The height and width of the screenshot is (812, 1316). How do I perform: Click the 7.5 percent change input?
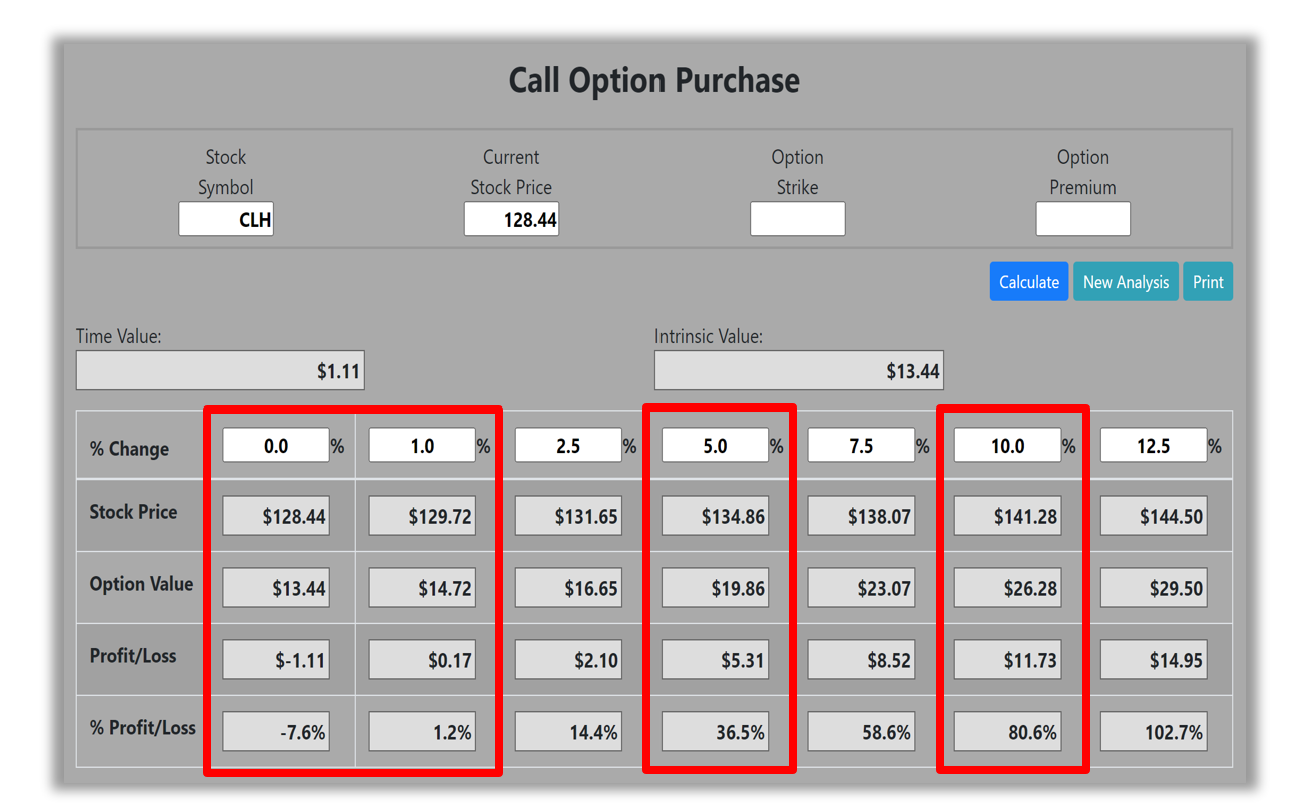(x=861, y=446)
